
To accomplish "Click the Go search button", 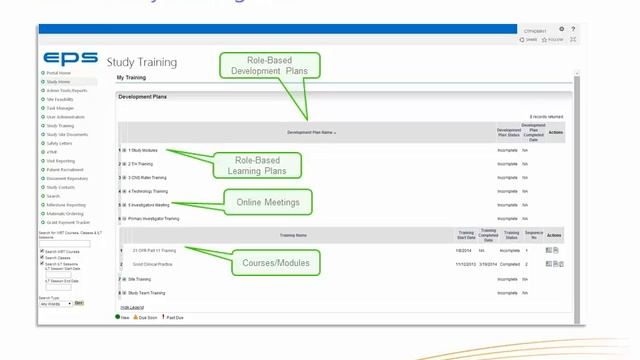I will [79, 303].
